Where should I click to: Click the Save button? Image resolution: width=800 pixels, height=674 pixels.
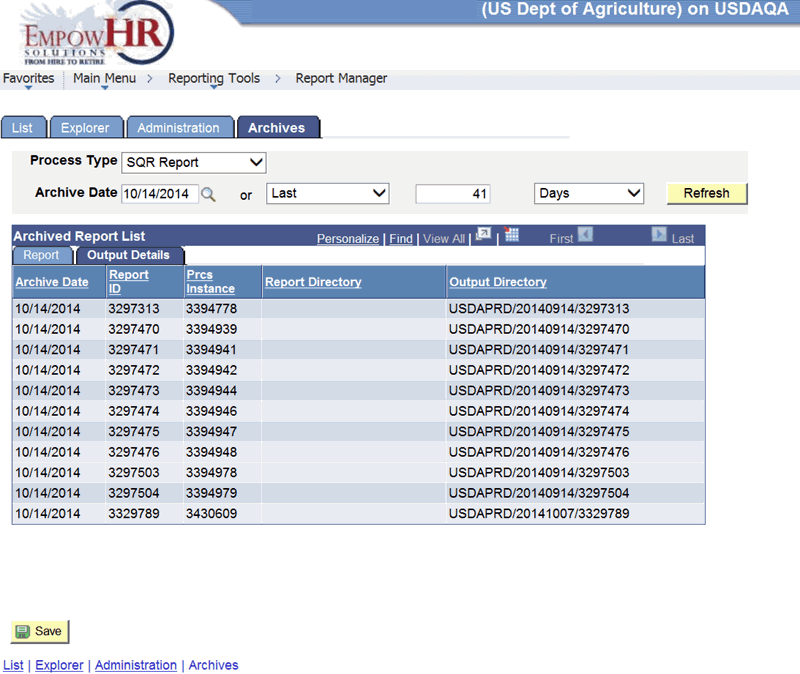pos(40,632)
